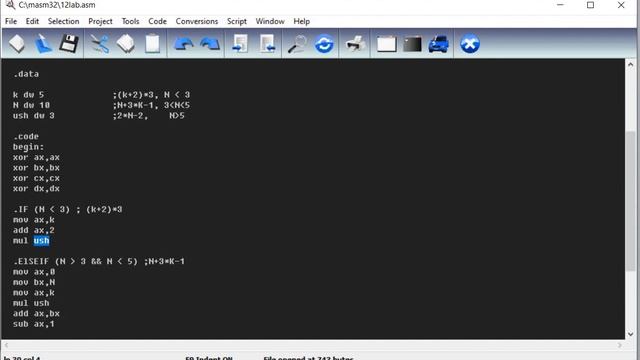
Task: Open Find with the magnifying glass icon
Action: [298, 44]
